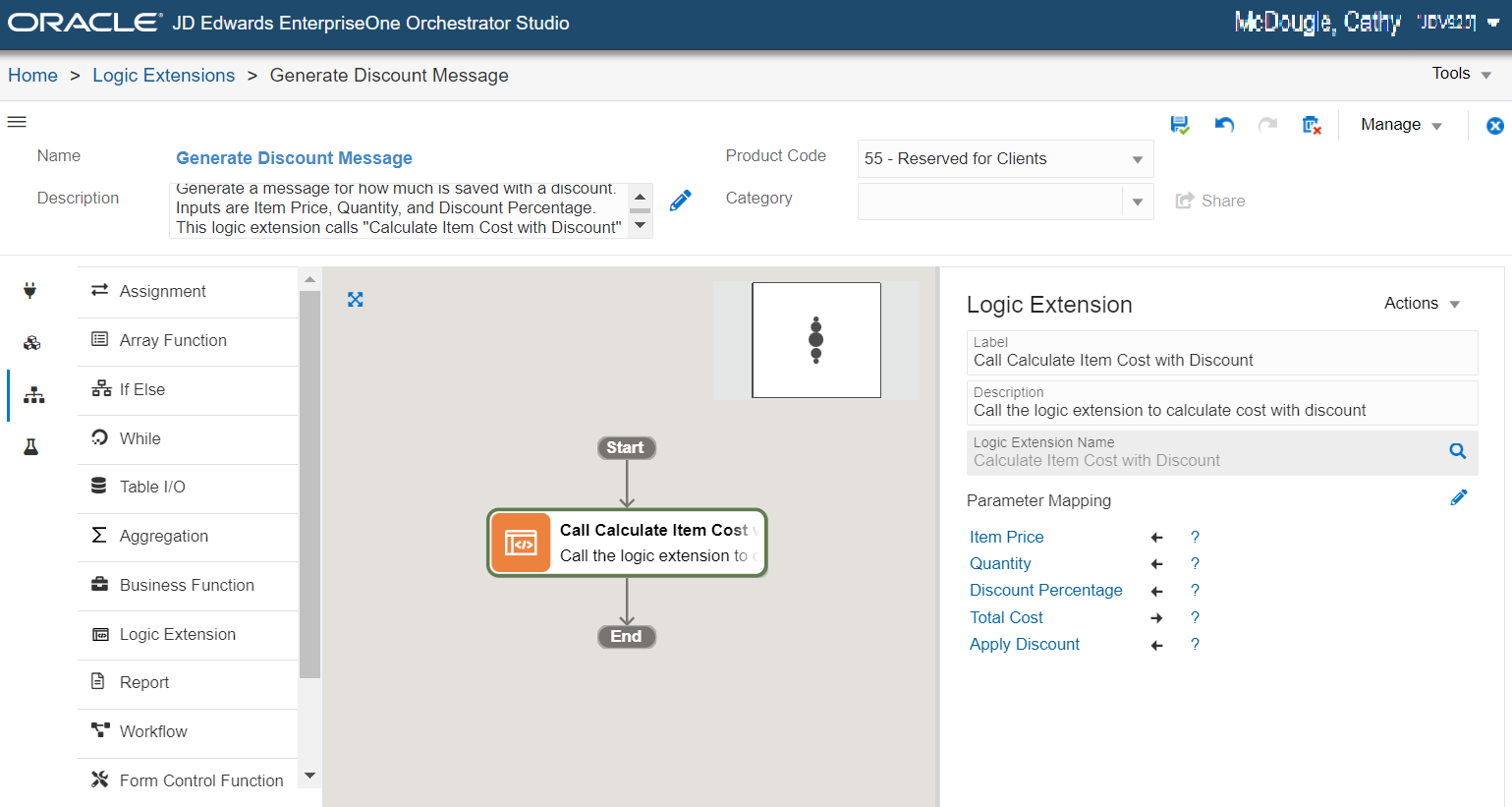Go to Home breadcrumb link
This screenshot has height=807, width=1512.
32,76
